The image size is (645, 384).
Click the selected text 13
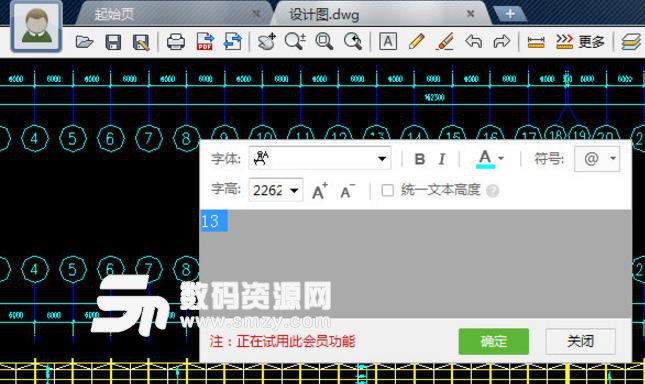point(213,221)
